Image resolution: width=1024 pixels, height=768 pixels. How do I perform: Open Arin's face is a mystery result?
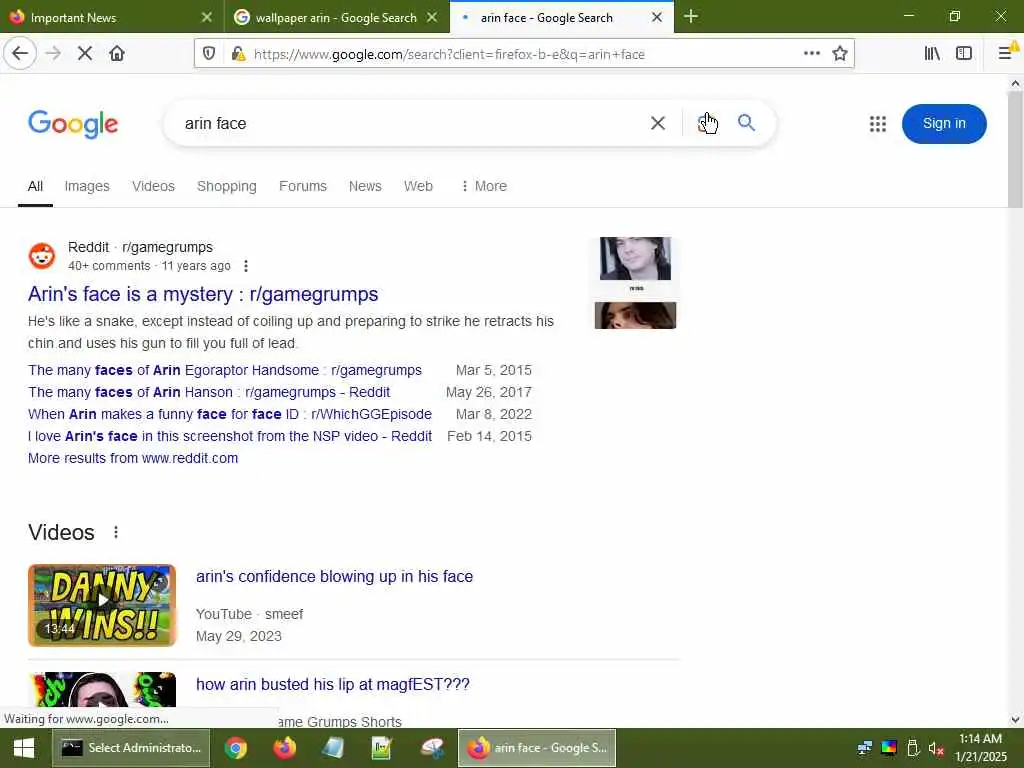click(x=203, y=294)
